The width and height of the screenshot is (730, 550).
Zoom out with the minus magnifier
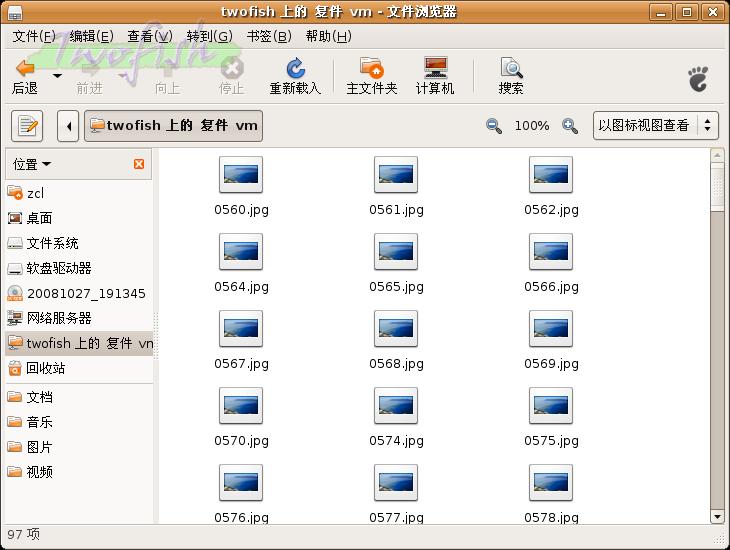point(493,126)
